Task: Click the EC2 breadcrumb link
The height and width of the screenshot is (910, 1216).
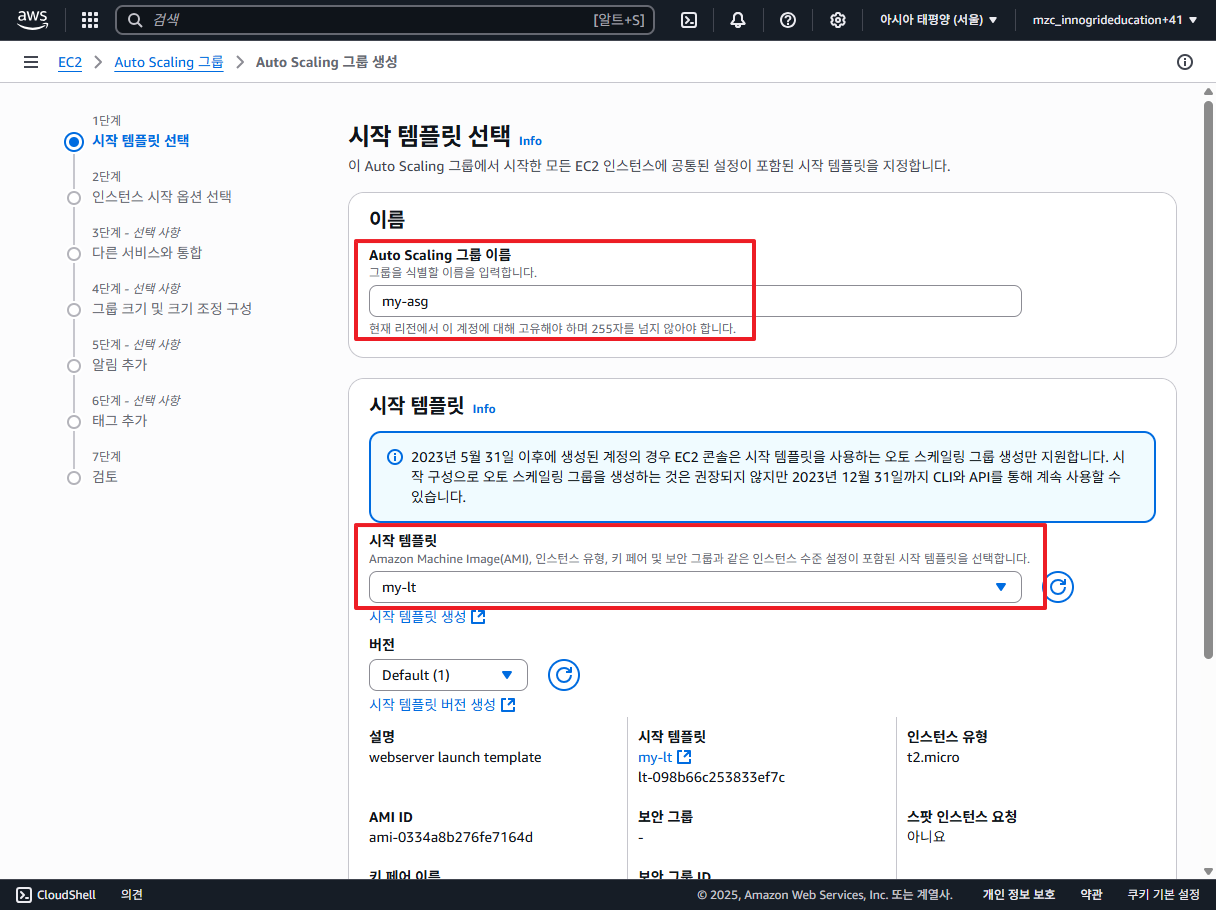Action: tap(70, 62)
